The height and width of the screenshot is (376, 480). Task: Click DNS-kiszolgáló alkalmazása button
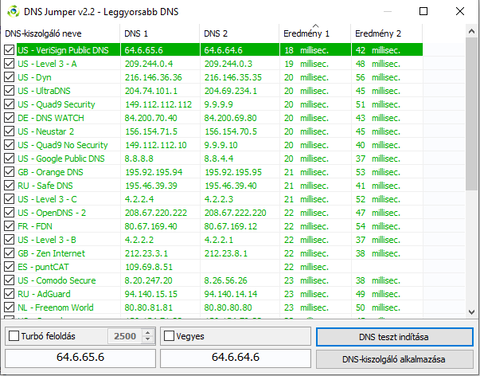(395, 359)
